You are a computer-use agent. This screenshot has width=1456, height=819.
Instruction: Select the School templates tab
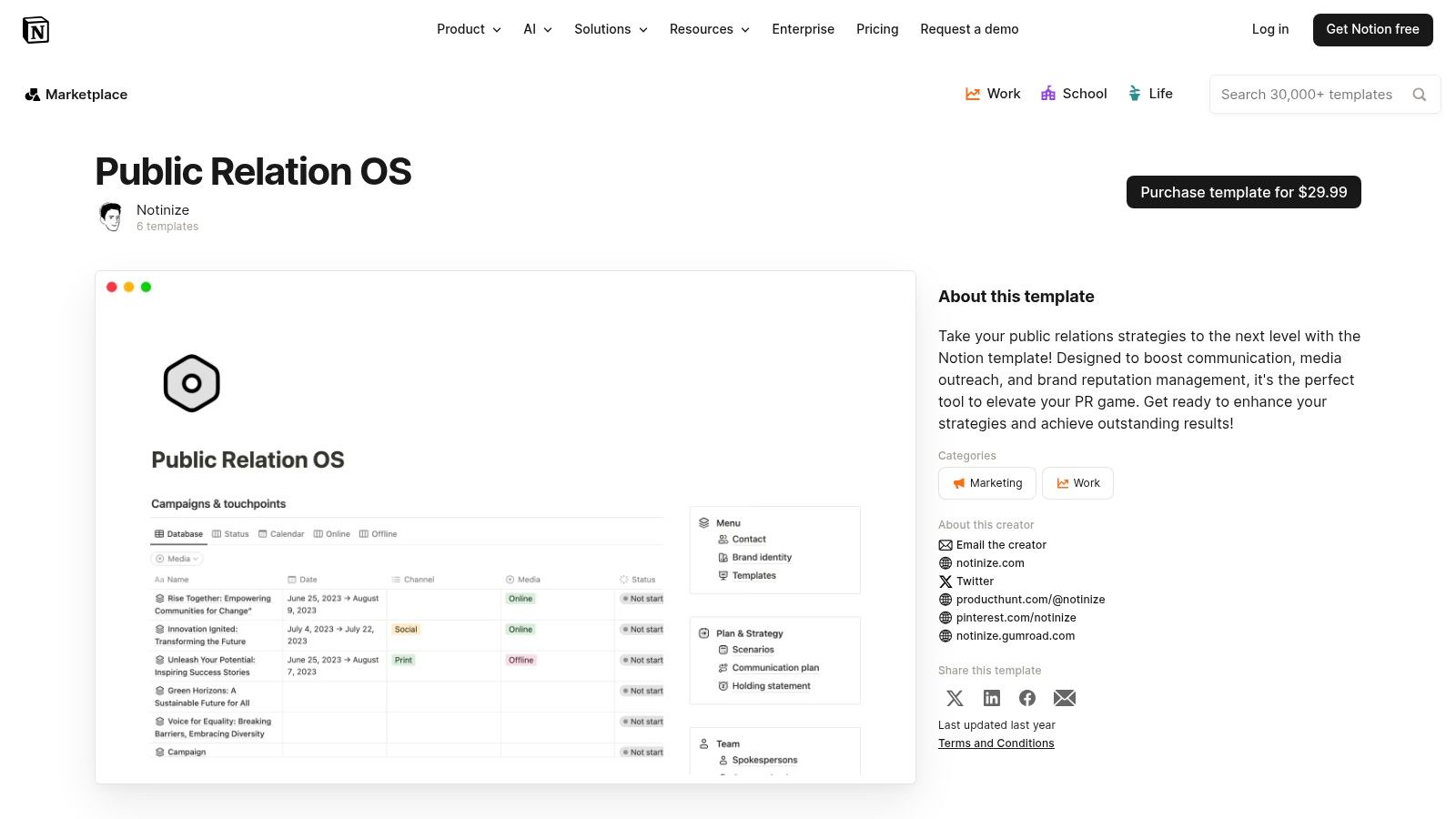tap(1074, 94)
